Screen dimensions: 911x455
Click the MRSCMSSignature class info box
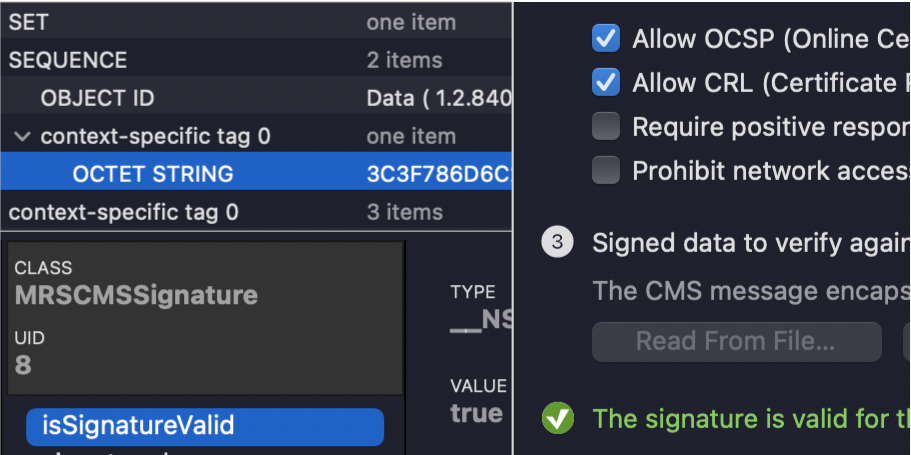(x=205, y=318)
